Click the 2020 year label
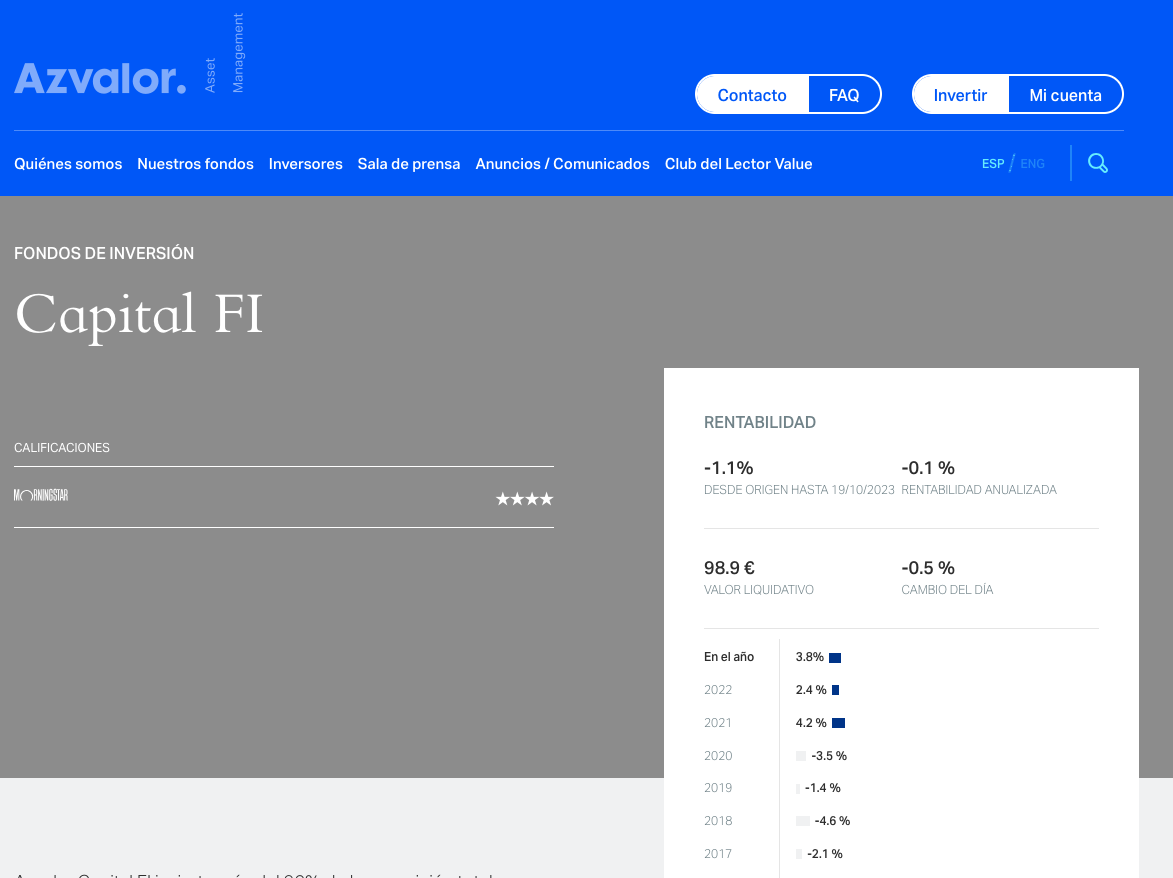1173x878 pixels. (718, 755)
